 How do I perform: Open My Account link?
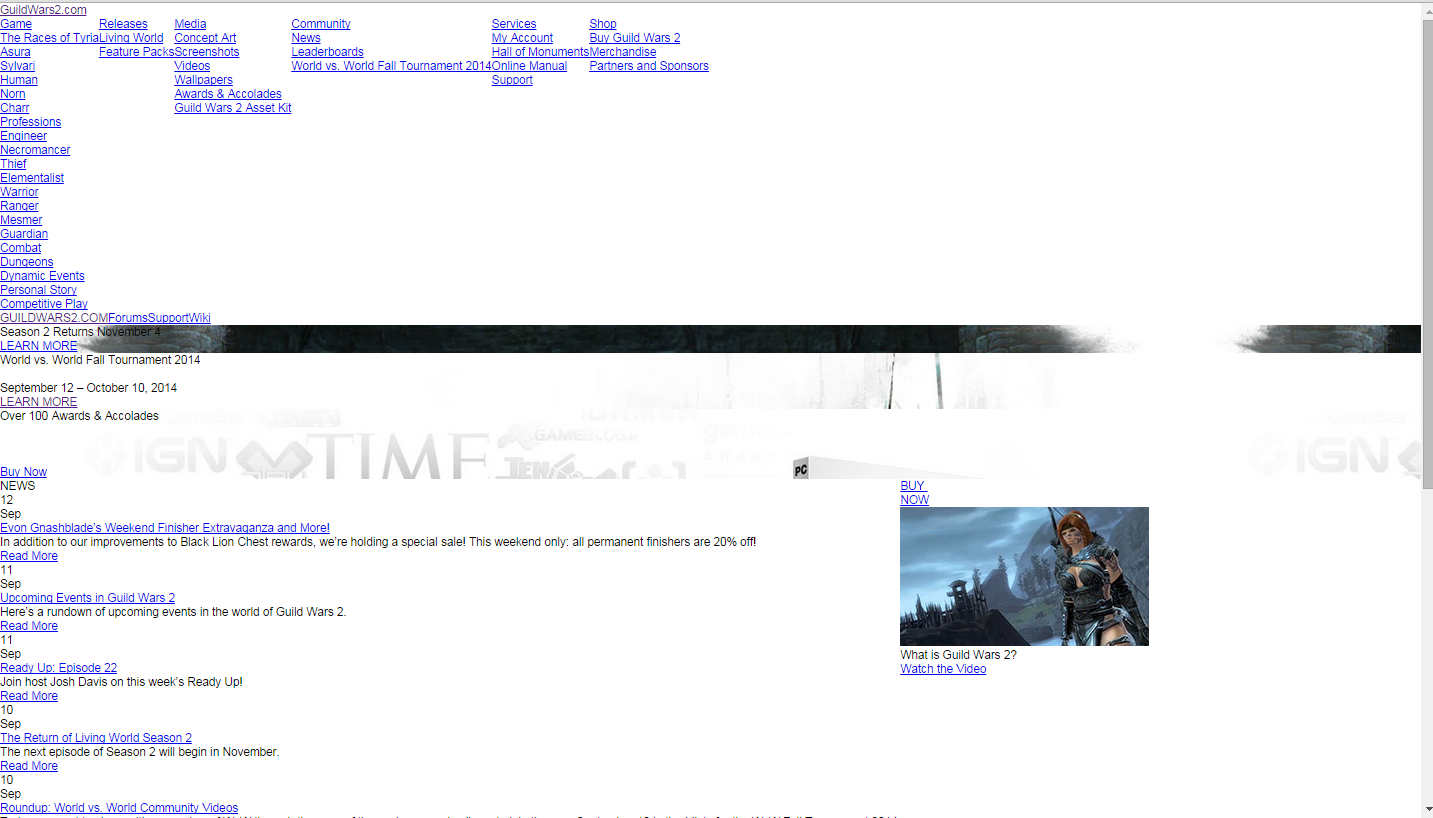point(522,38)
